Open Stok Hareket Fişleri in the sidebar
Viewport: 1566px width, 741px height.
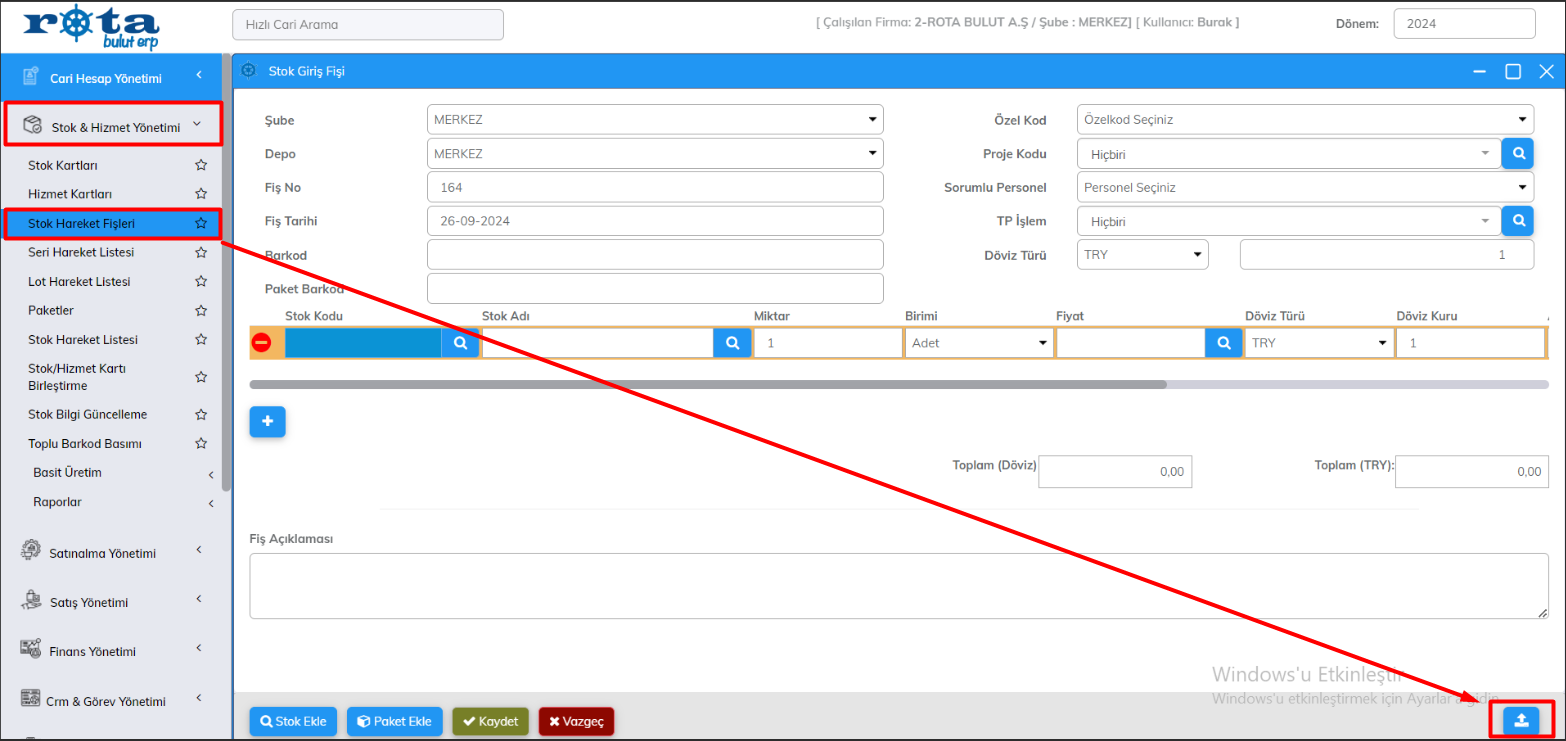click(x=82, y=224)
